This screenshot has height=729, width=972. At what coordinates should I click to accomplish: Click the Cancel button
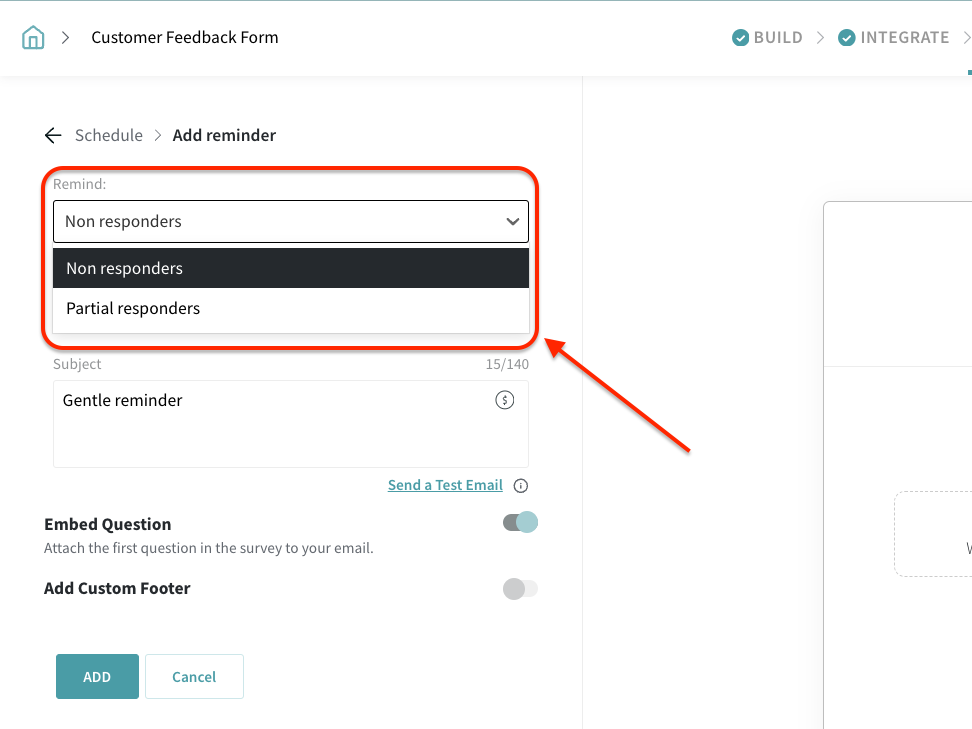(194, 677)
